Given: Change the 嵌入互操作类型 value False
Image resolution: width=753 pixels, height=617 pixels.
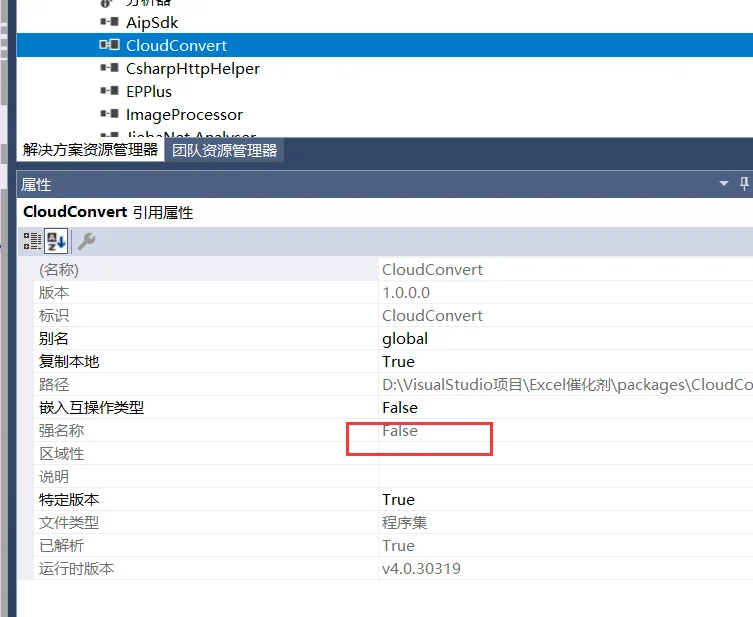Looking at the screenshot, I should pos(400,408).
